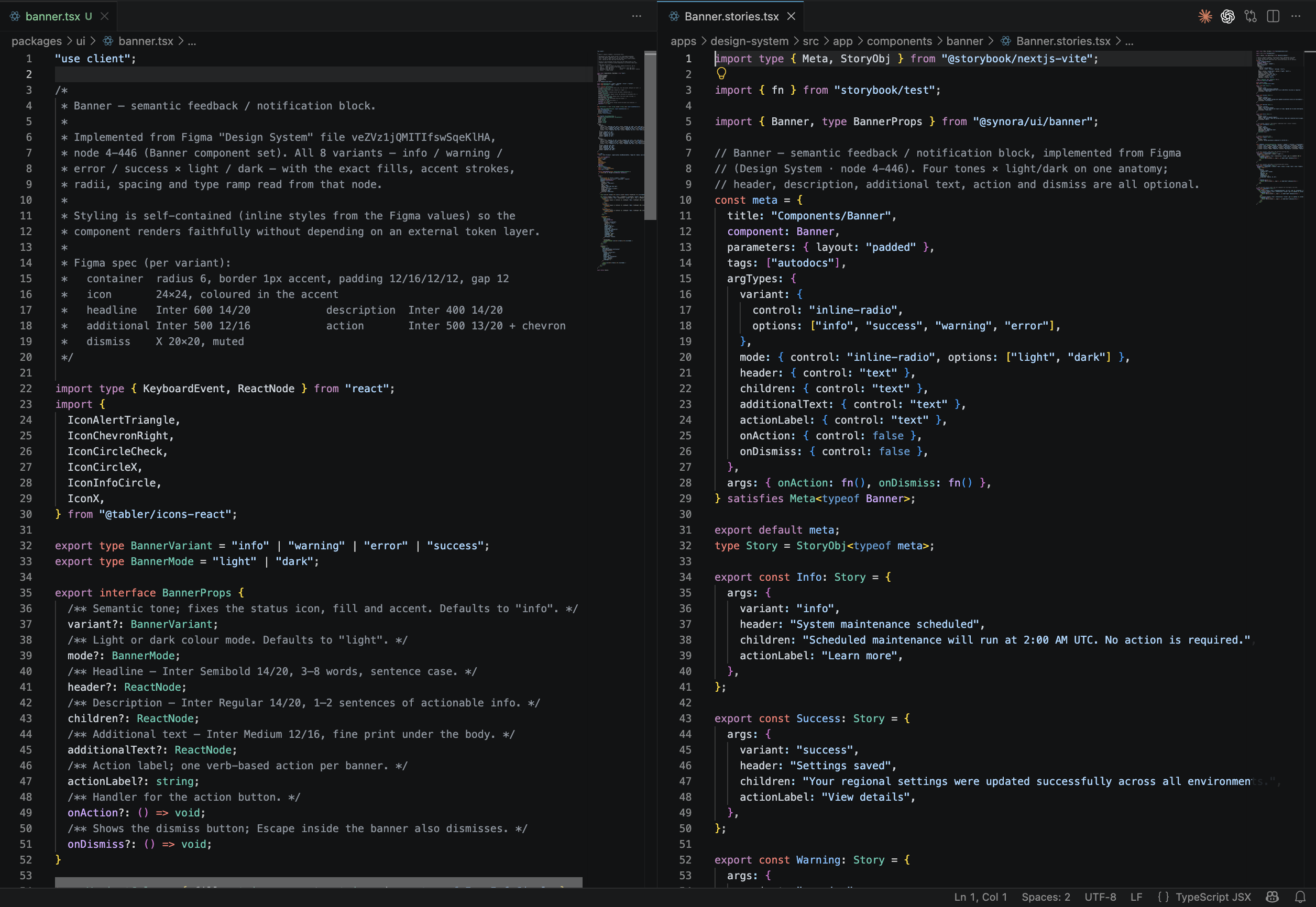Click the vertical scrollbar thumb in left editor
1316x907 pixels.
[650, 135]
